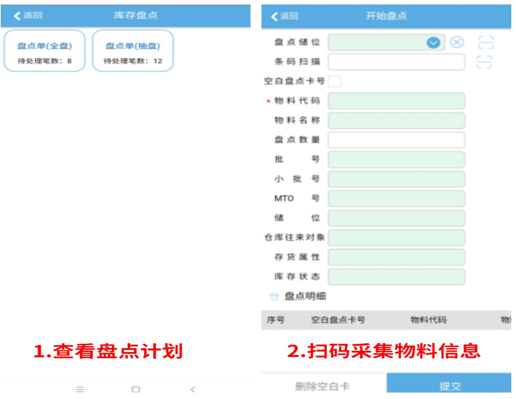
Task: Focus the 条码扫描 input field
Action: pyautogui.click(x=396, y=62)
